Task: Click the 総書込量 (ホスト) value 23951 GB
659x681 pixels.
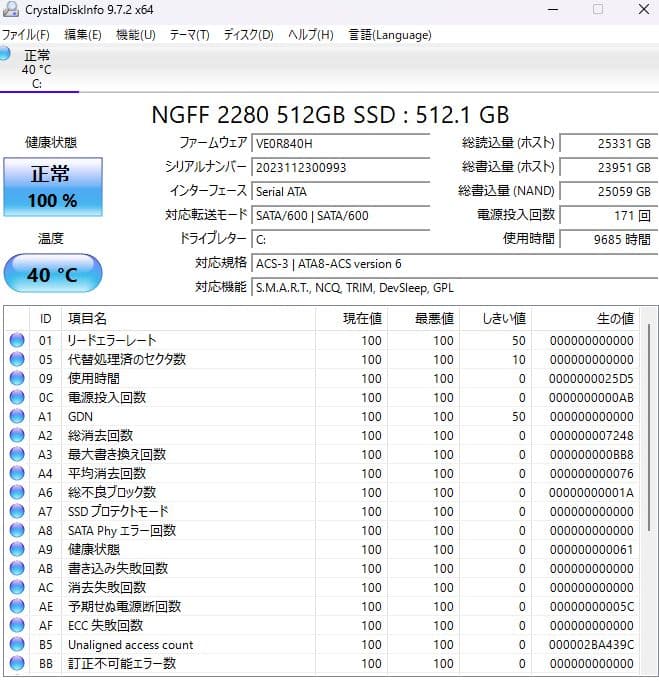Action: pos(609,167)
